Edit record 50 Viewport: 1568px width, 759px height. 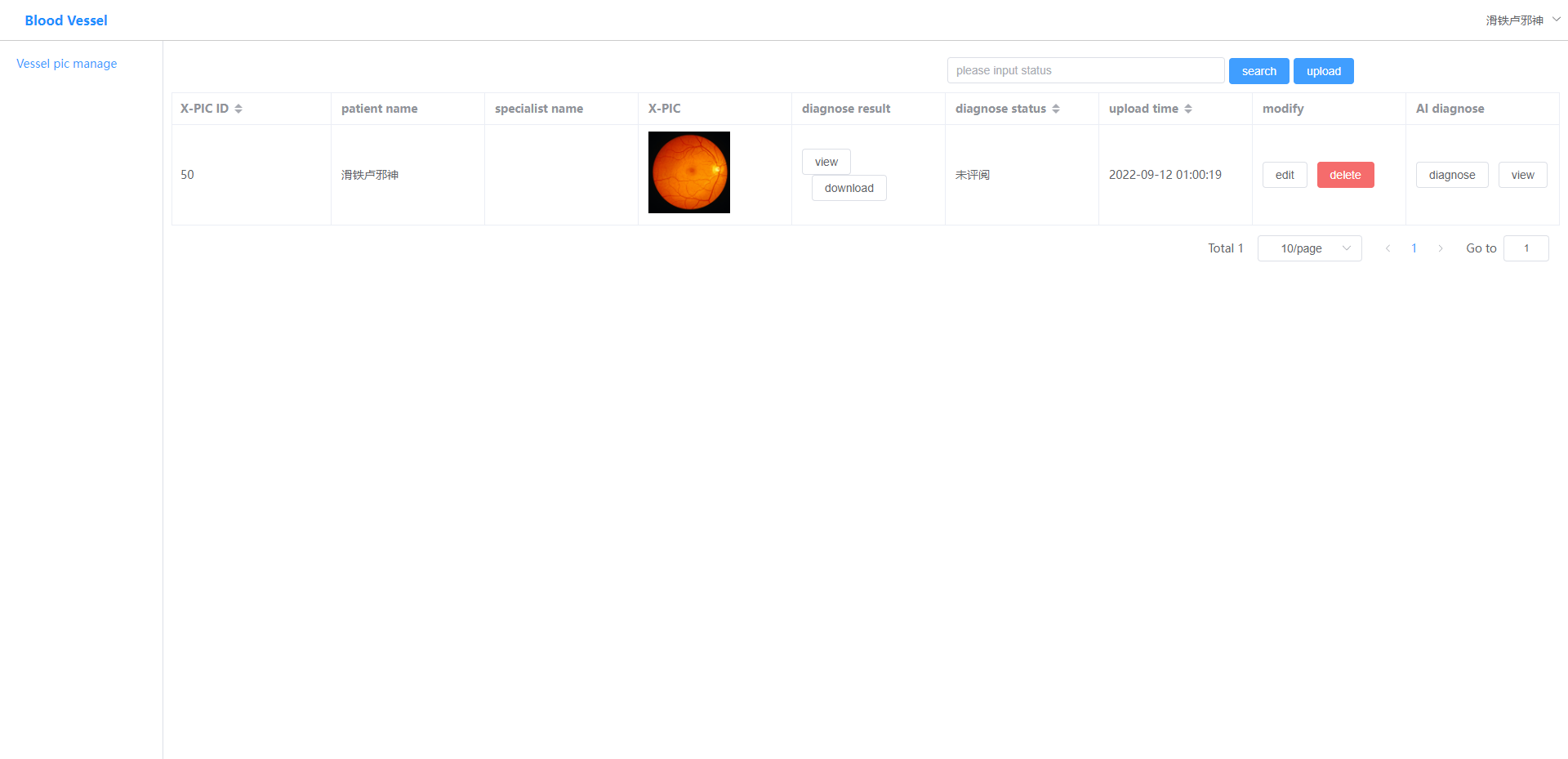[x=1284, y=174]
